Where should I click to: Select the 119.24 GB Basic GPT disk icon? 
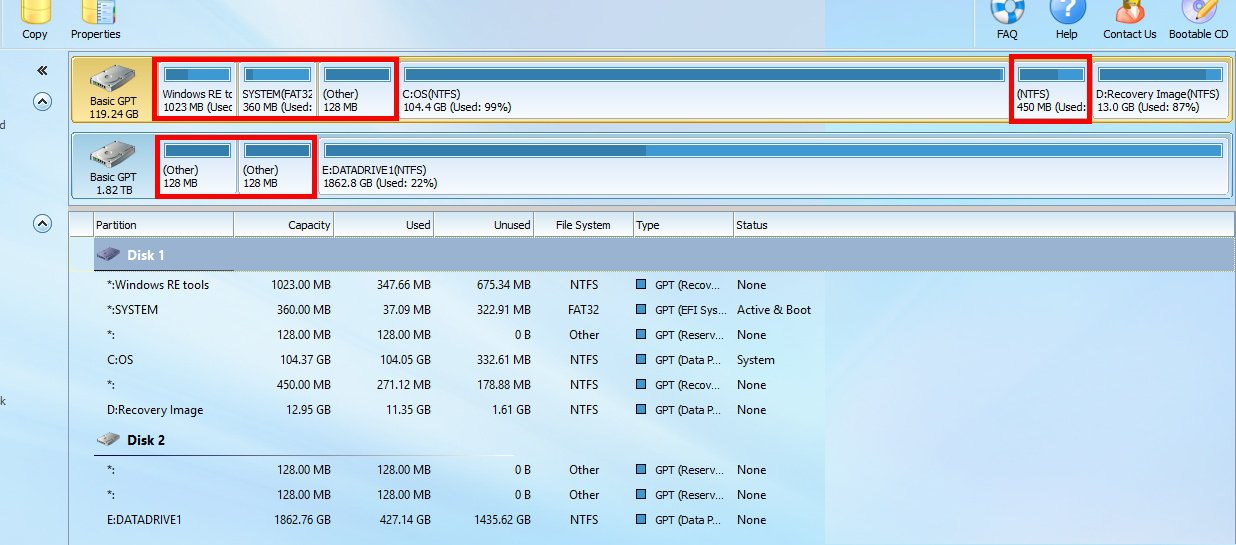coord(112,88)
